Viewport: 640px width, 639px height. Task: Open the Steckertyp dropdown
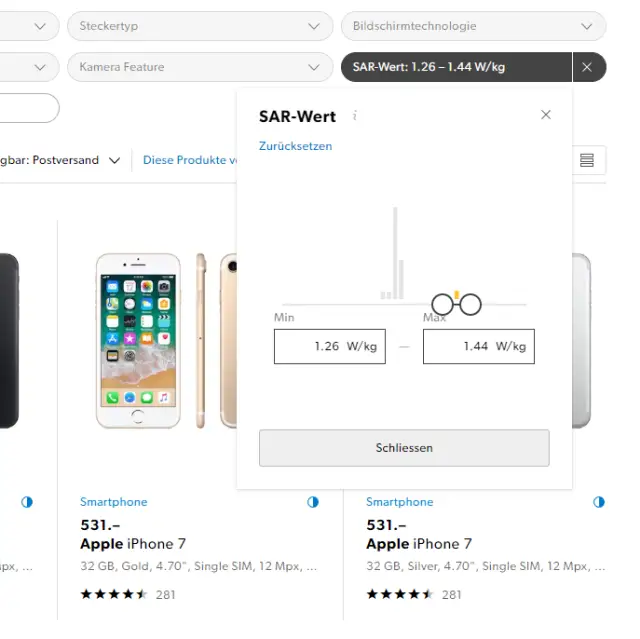point(200,26)
